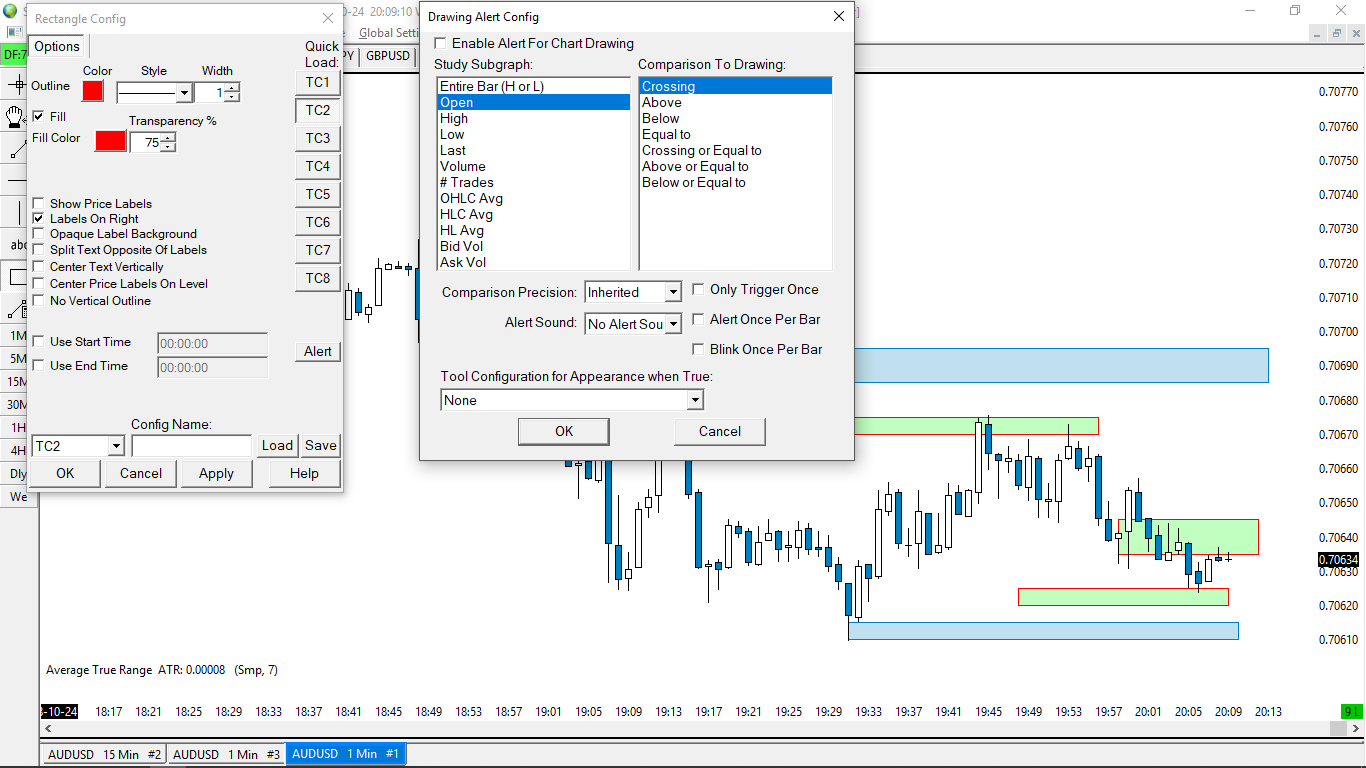Open the AUDUSD 1 Min #3 chart tab
Screen dimensions: 1366x768
coord(226,754)
